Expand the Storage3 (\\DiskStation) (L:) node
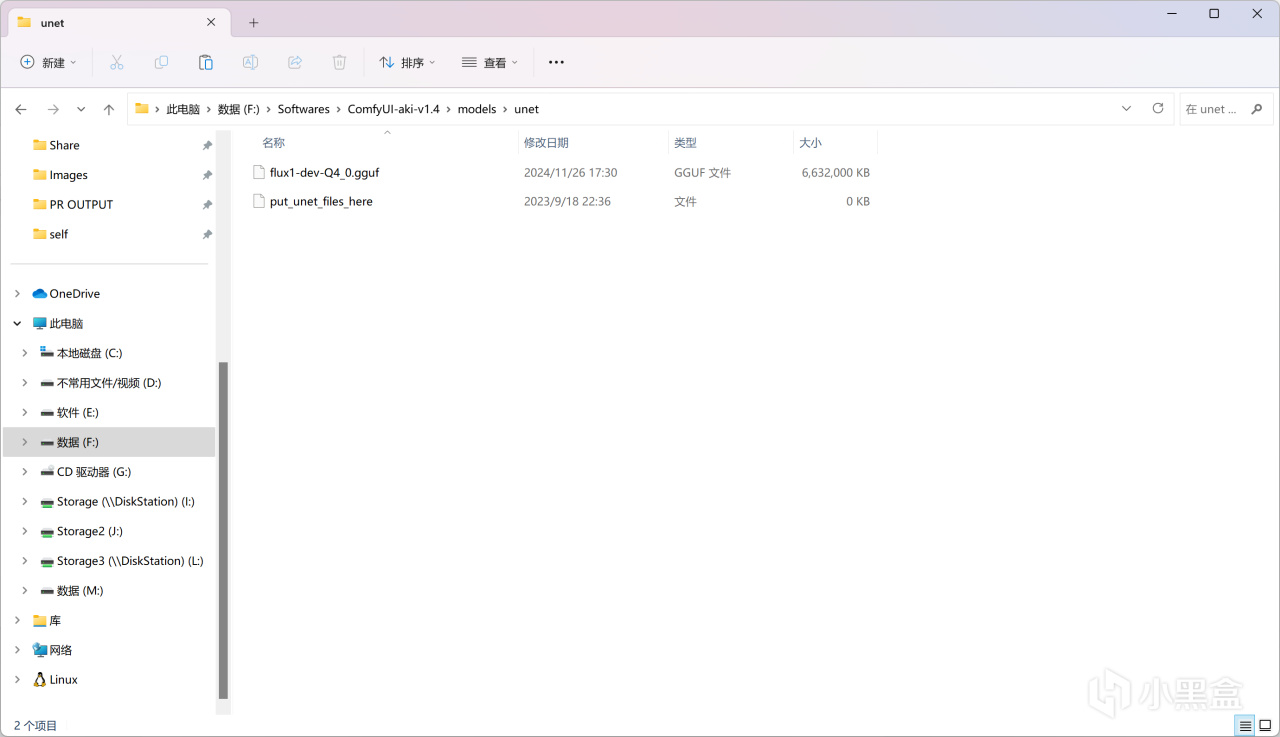The width and height of the screenshot is (1280, 737). (25, 561)
